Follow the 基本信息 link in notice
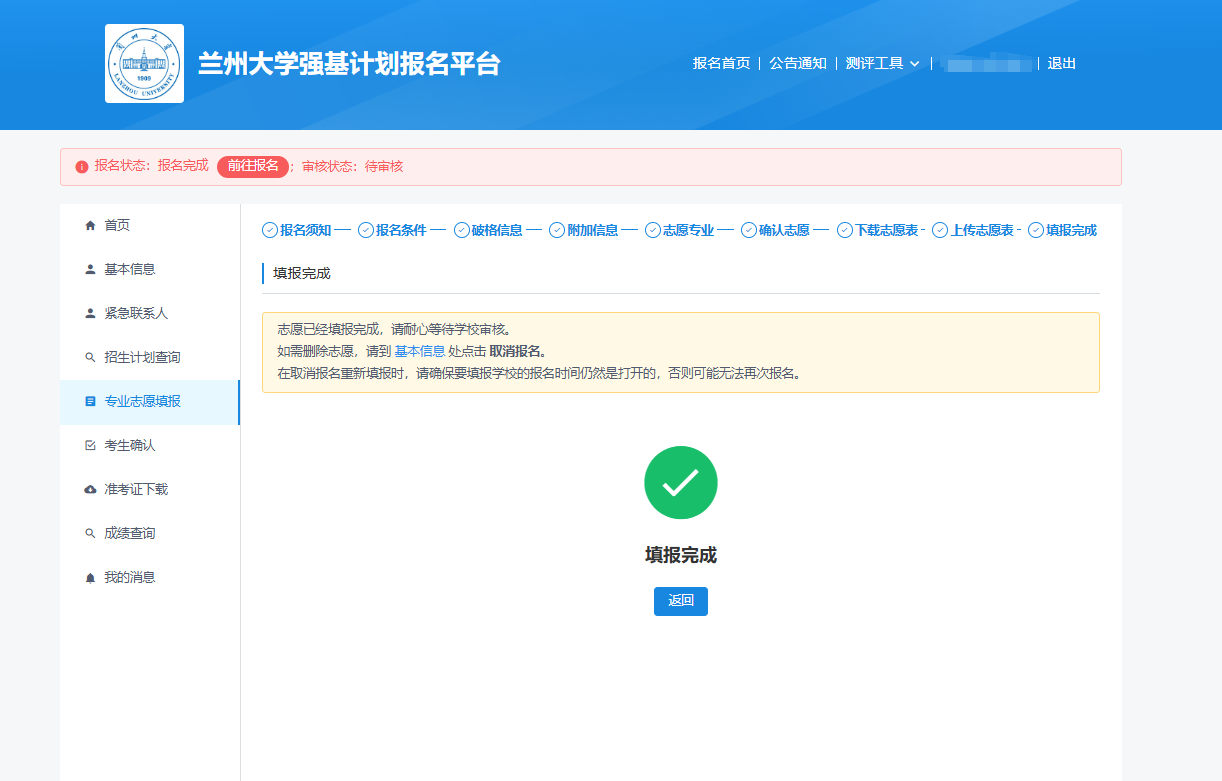Image resolution: width=1222 pixels, height=781 pixels. [419, 351]
